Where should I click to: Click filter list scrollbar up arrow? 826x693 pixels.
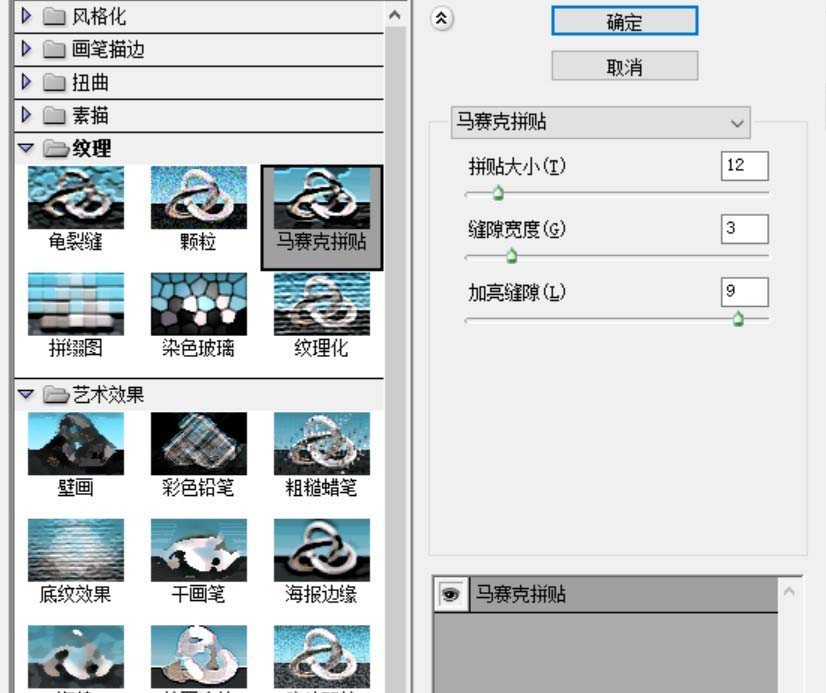(395, 15)
